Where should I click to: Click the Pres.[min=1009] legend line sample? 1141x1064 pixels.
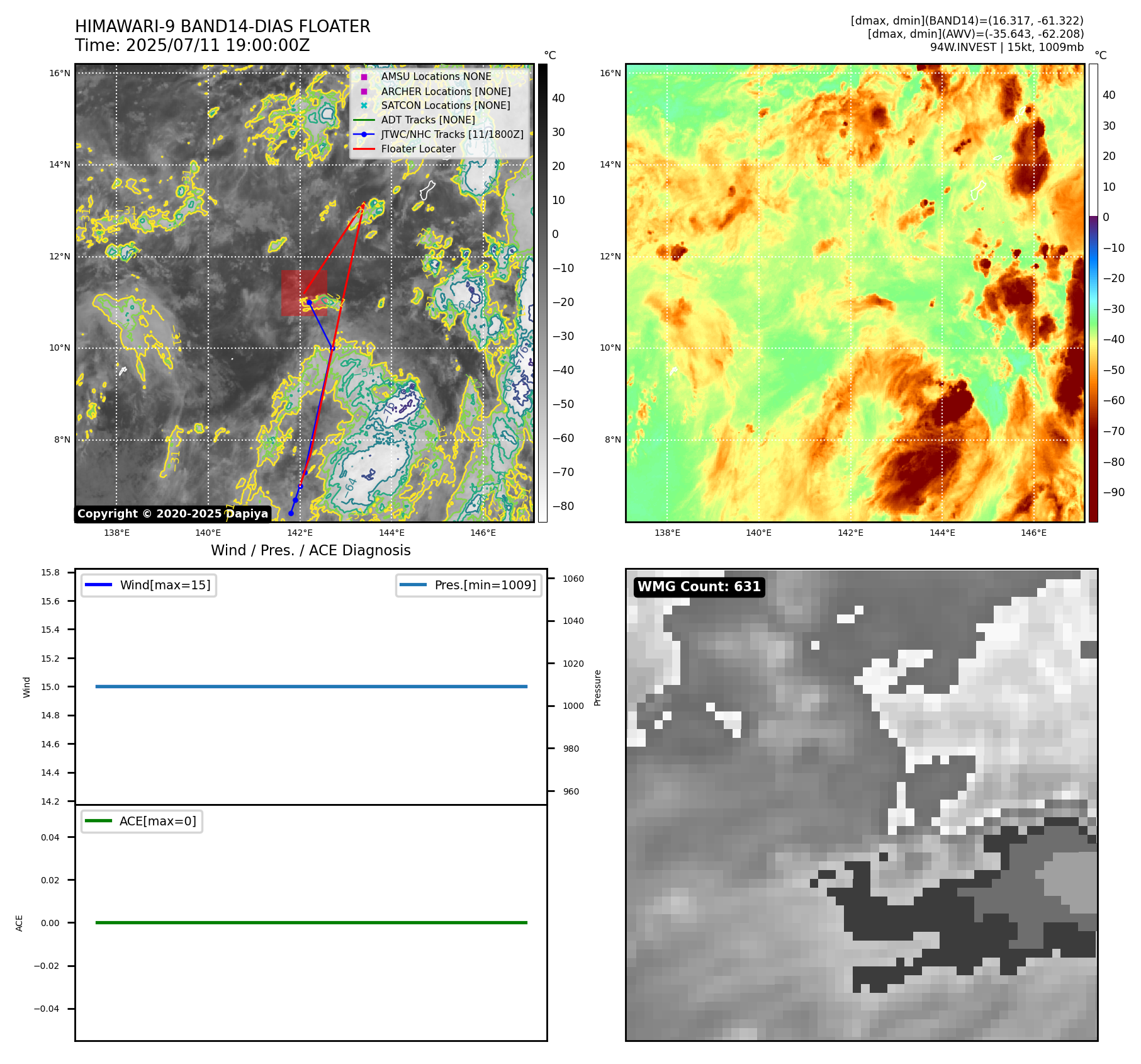pos(413,585)
